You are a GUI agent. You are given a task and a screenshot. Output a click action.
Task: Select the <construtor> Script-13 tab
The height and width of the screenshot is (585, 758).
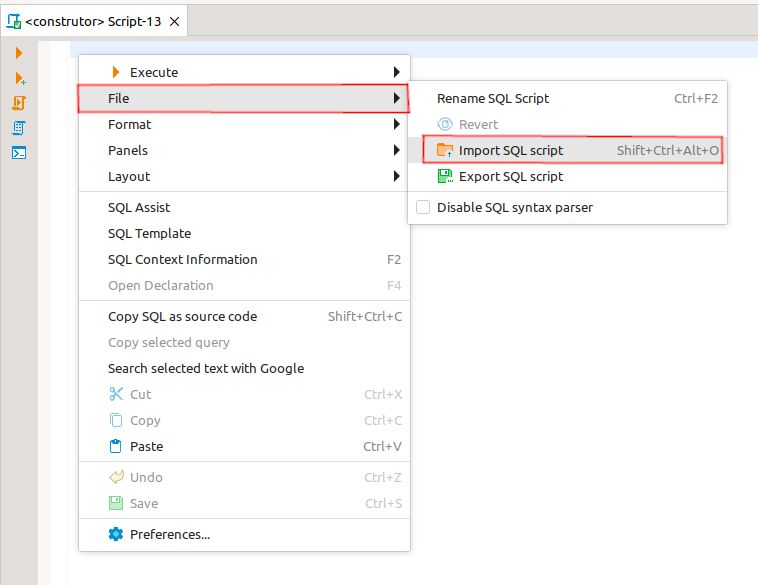(92, 21)
